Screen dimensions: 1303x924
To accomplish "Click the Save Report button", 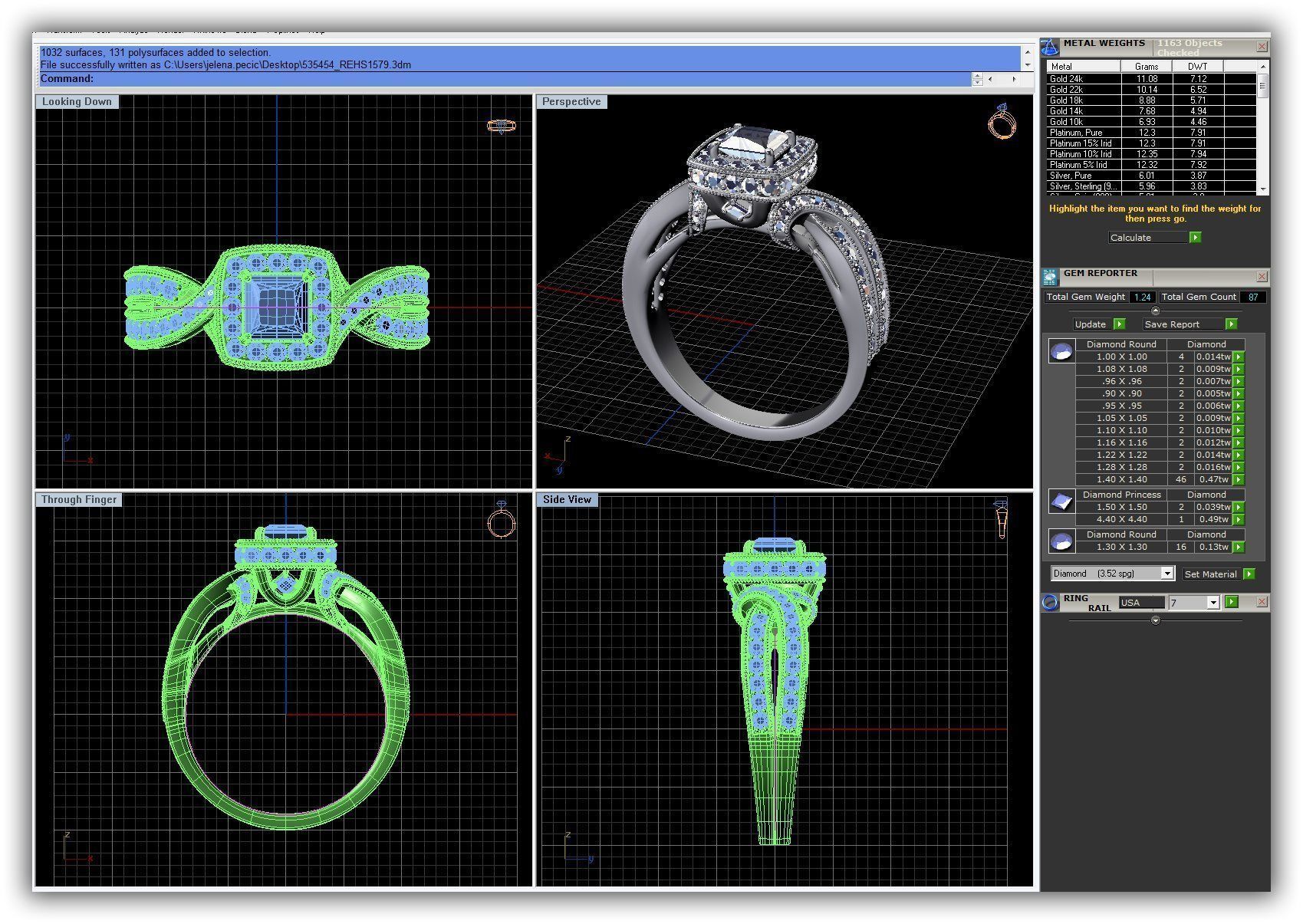I will [x=1183, y=324].
